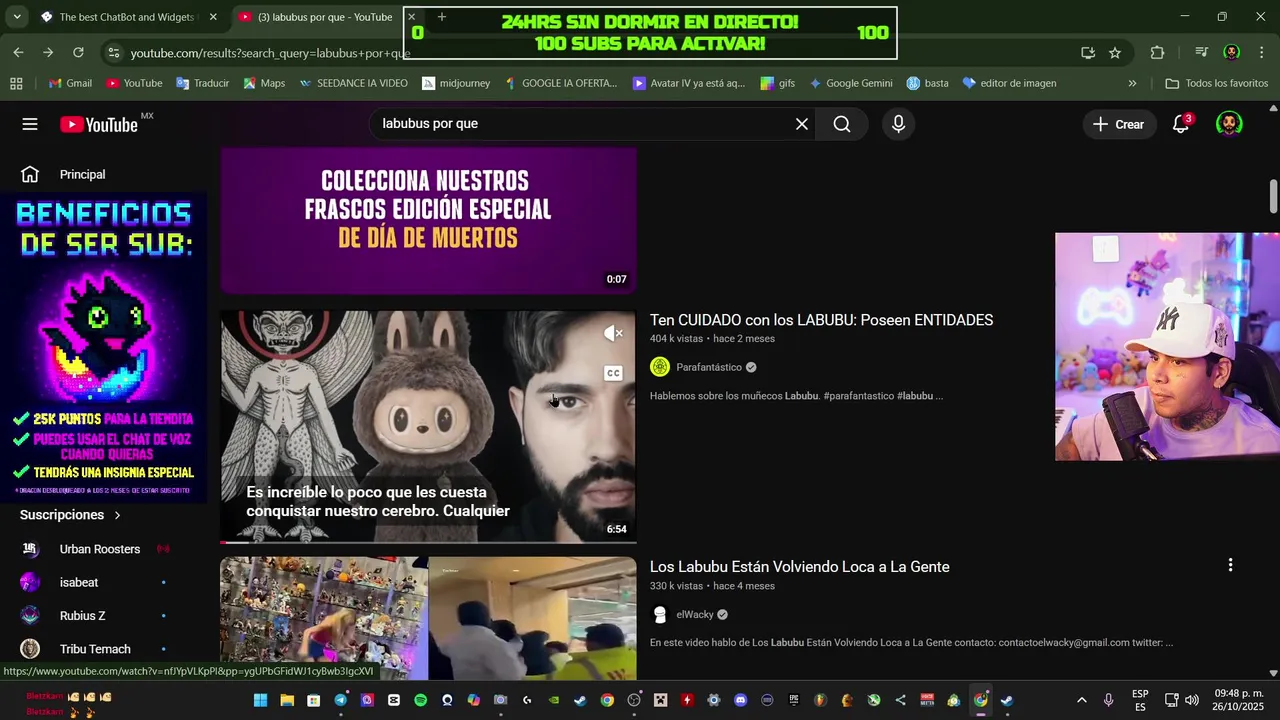Open the volume control in system tray
Viewport: 1280px width, 720px height.
click(x=1191, y=700)
